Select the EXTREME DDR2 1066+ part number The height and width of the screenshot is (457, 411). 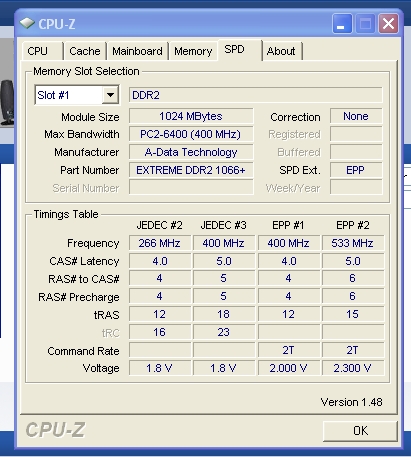(x=191, y=170)
